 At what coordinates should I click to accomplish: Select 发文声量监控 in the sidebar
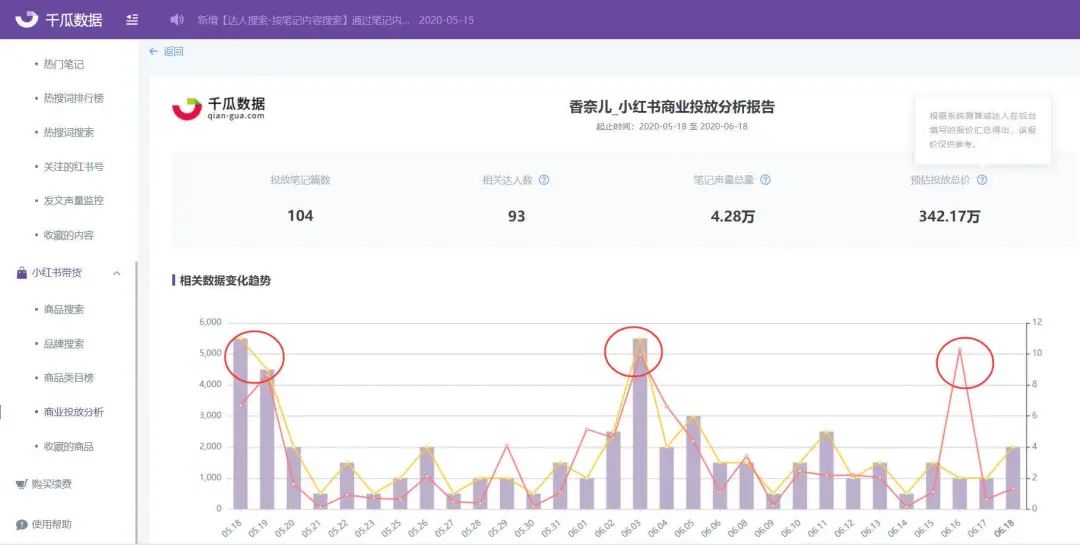[x=74, y=200]
